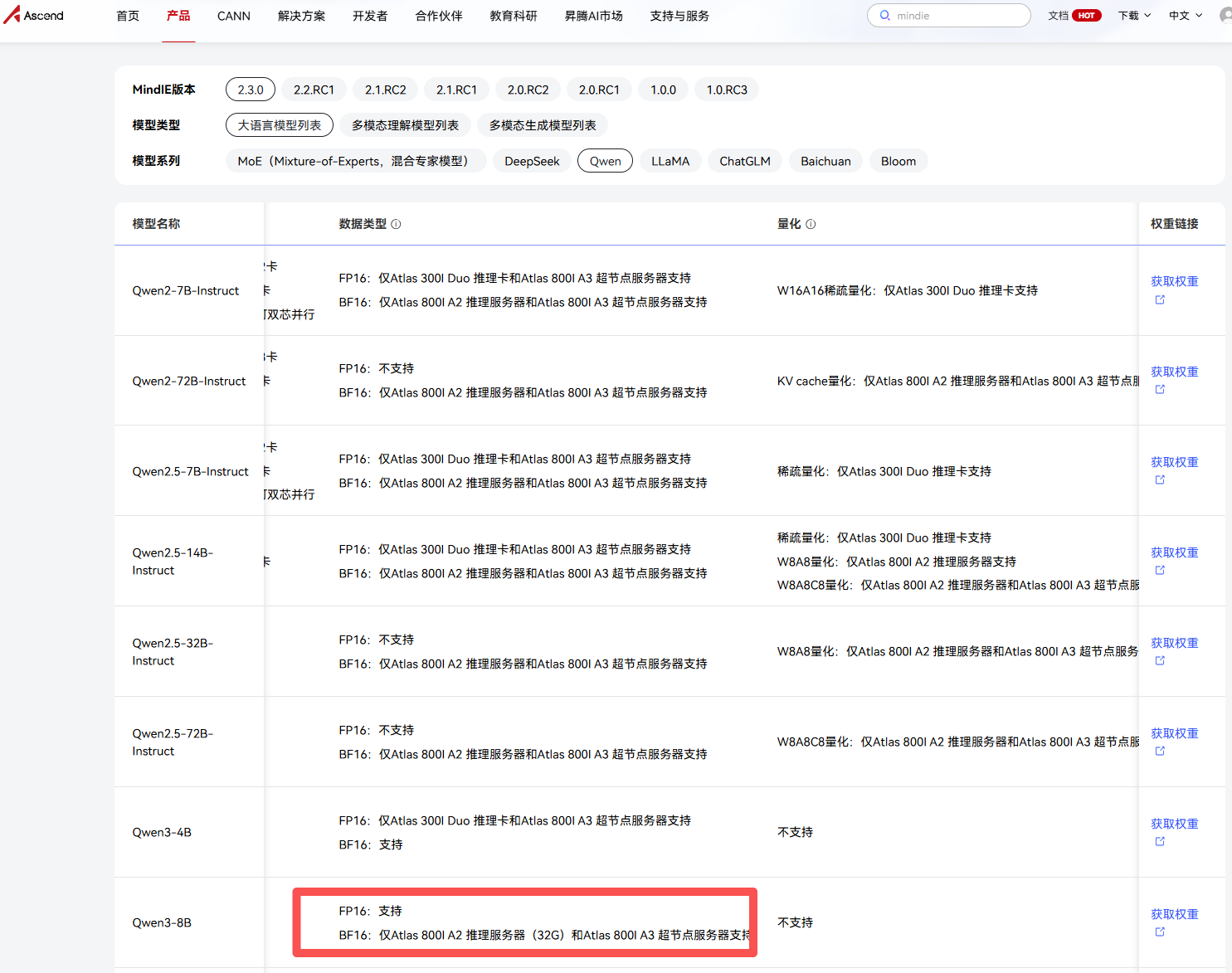This screenshot has height=973, width=1232.
Task: Select 大语言模型列表 model type
Action: click(280, 125)
